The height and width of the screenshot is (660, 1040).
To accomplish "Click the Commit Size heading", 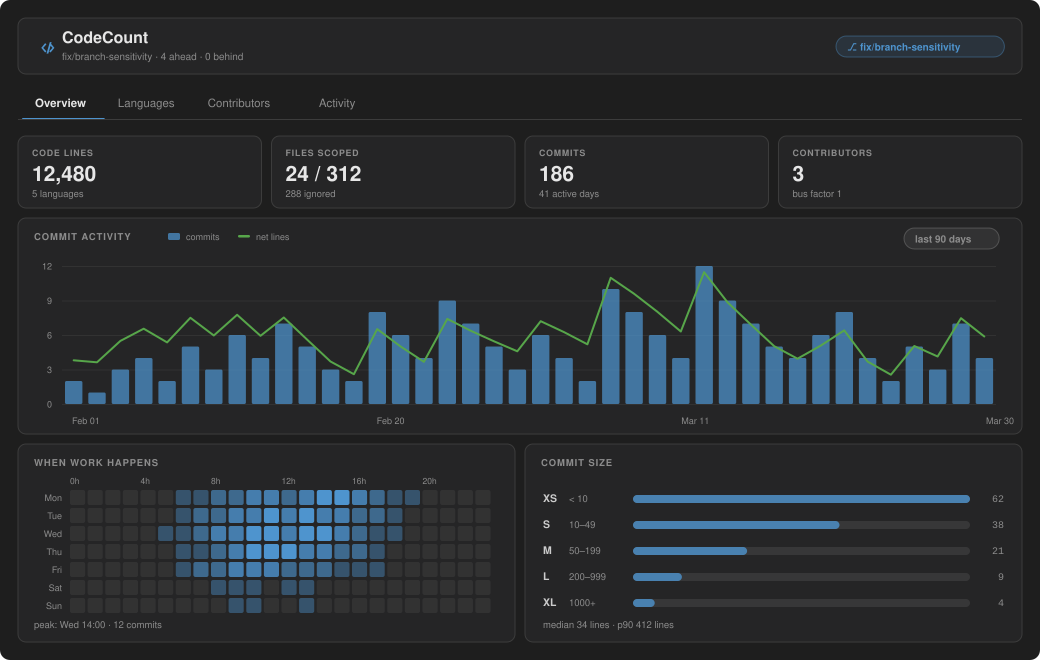I will [576, 462].
